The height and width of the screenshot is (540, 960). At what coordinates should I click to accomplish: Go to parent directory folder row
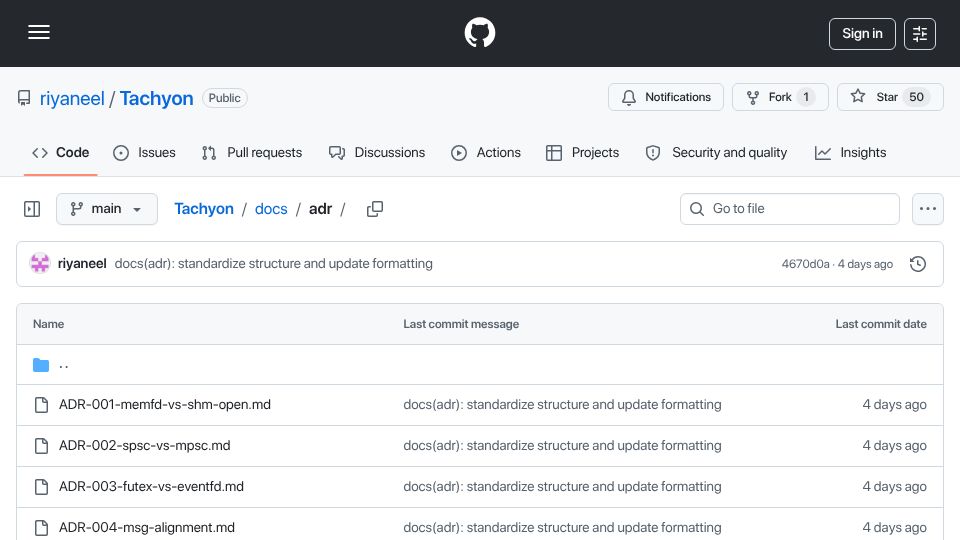pyautogui.click(x=480, y=365)
